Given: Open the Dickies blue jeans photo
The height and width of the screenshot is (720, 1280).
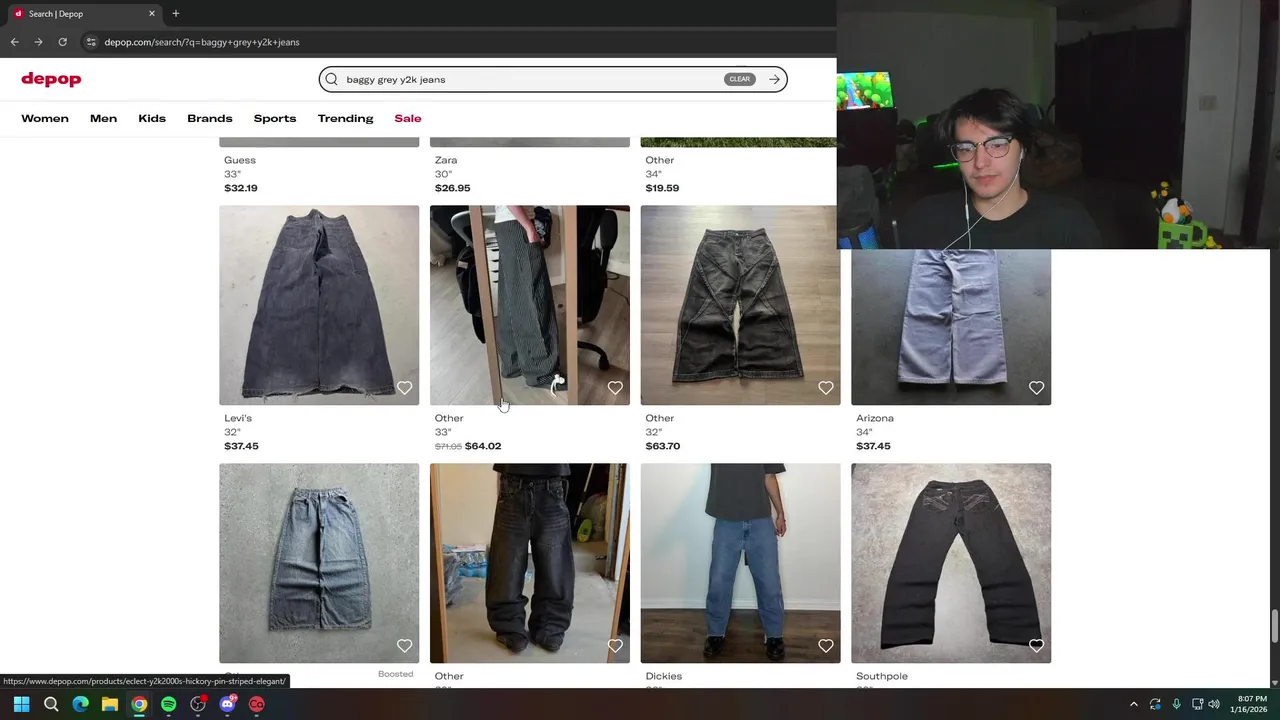Looking at the screenshot, I should [740, 563].
